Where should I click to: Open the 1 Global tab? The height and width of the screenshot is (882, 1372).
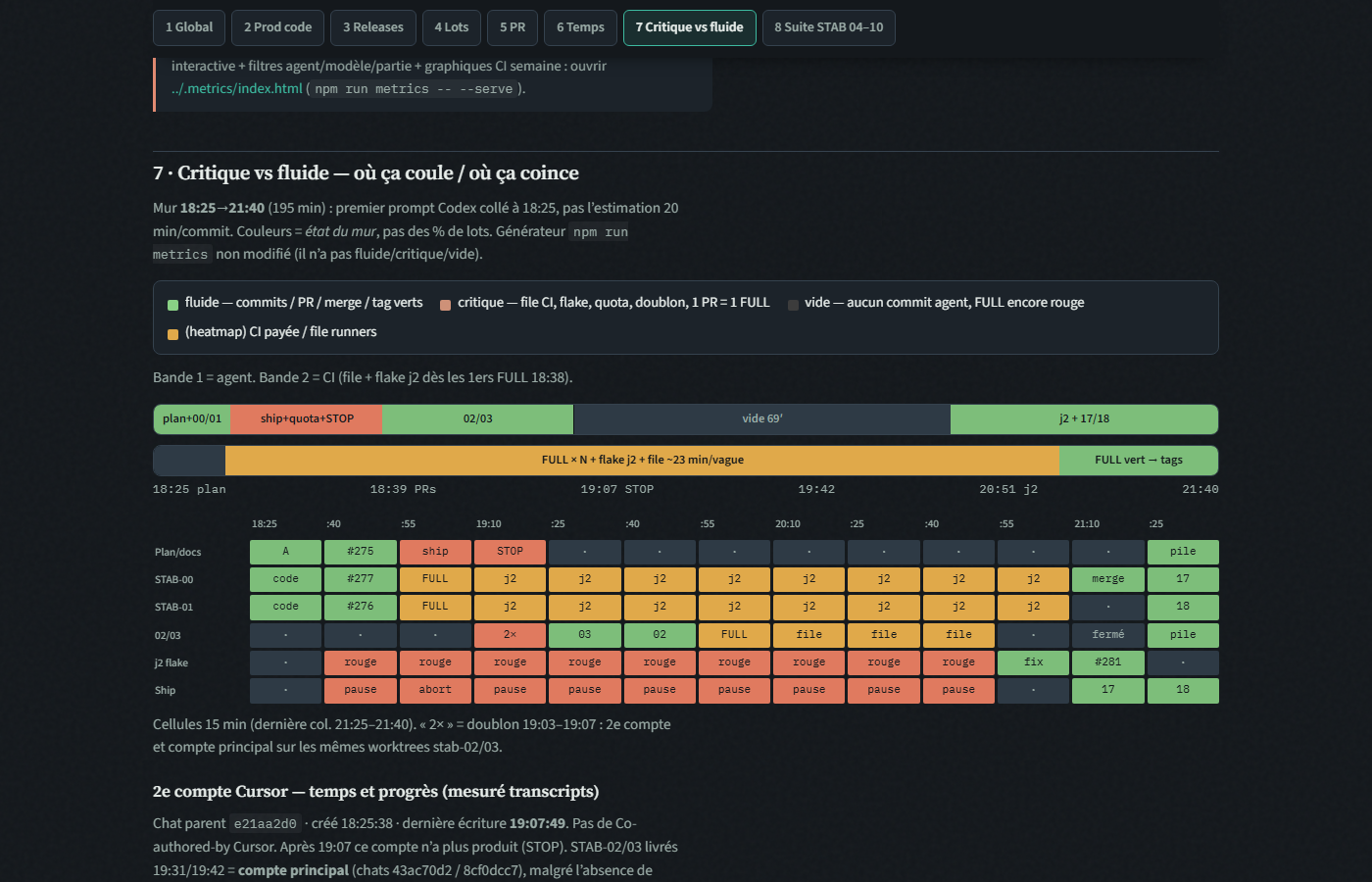point(189,27)
